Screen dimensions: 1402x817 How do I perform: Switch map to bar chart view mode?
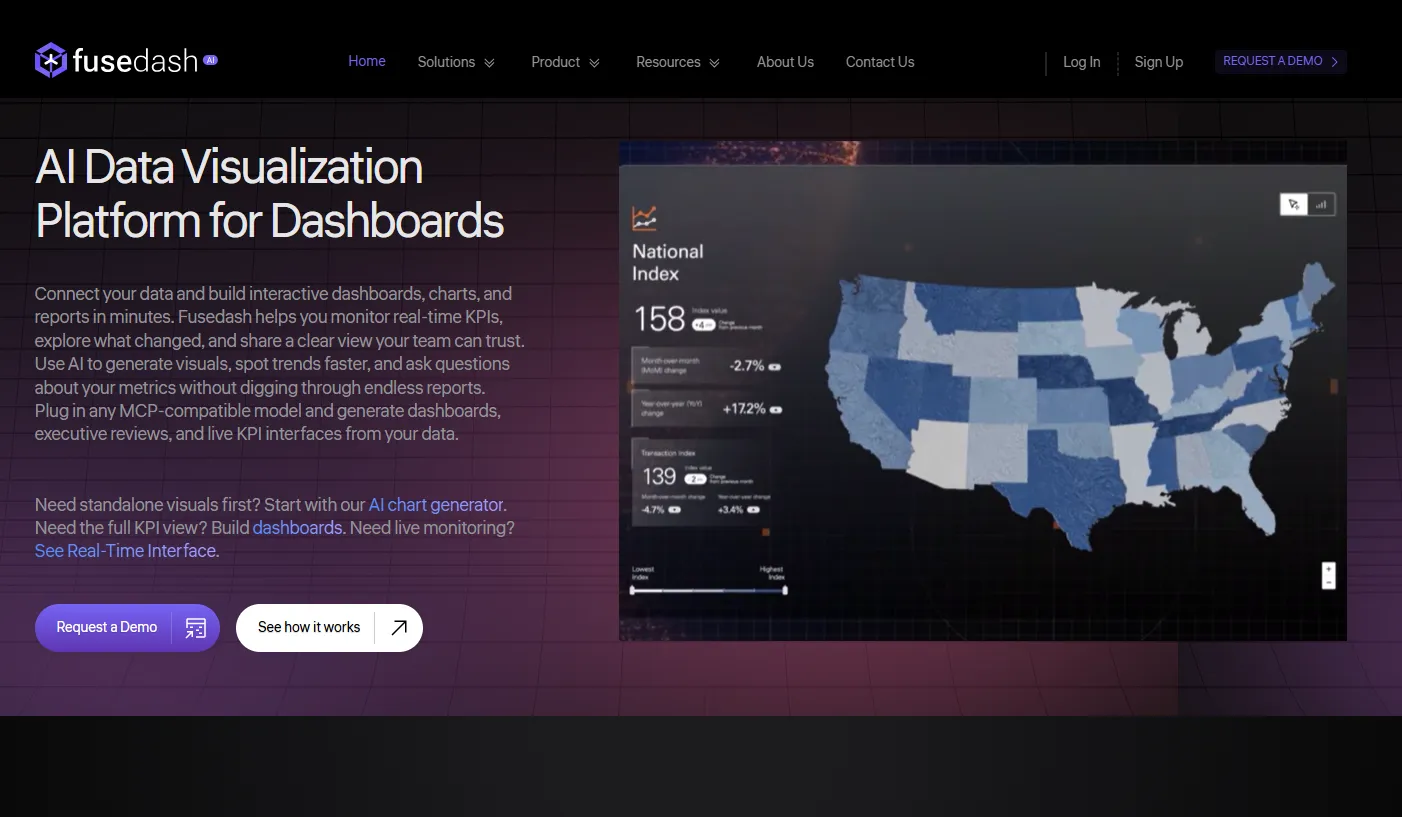point(1321,204)
